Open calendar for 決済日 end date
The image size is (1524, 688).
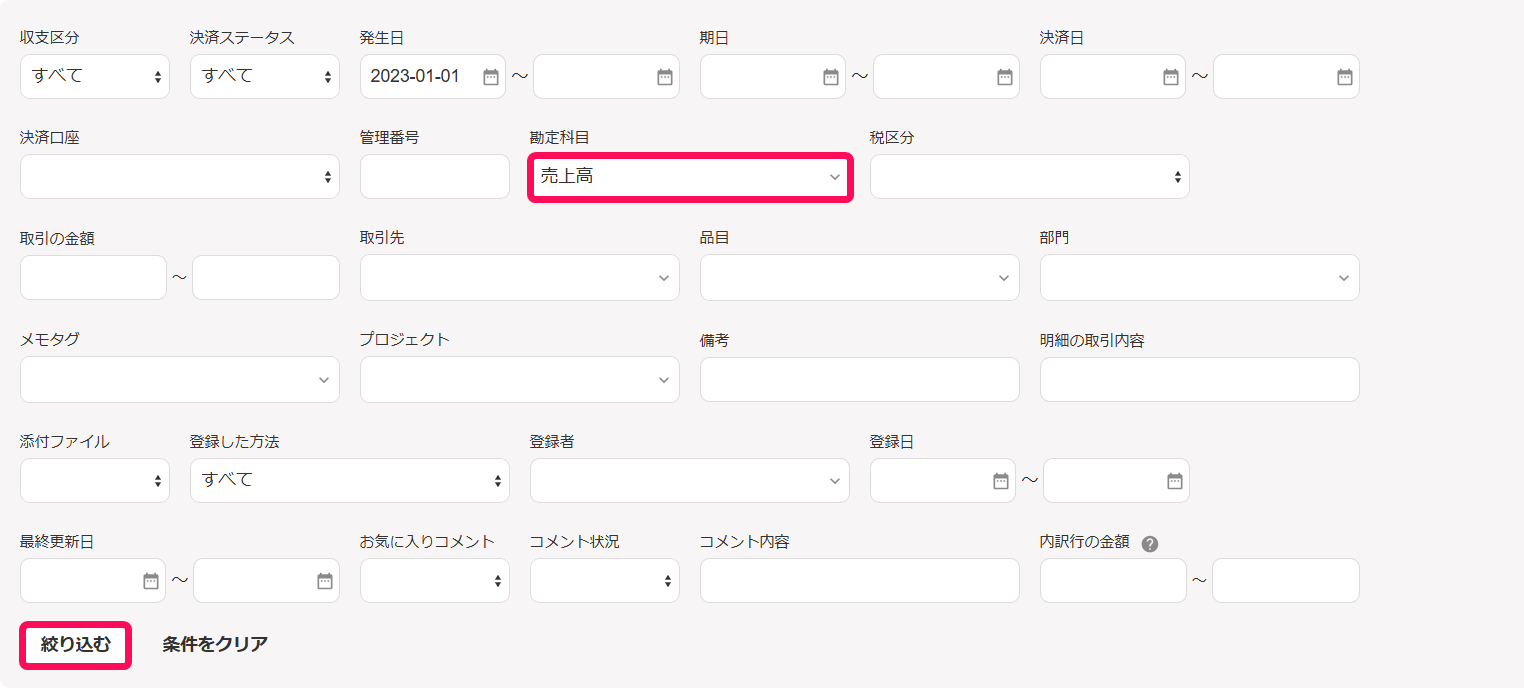(x=1345, y=77)
